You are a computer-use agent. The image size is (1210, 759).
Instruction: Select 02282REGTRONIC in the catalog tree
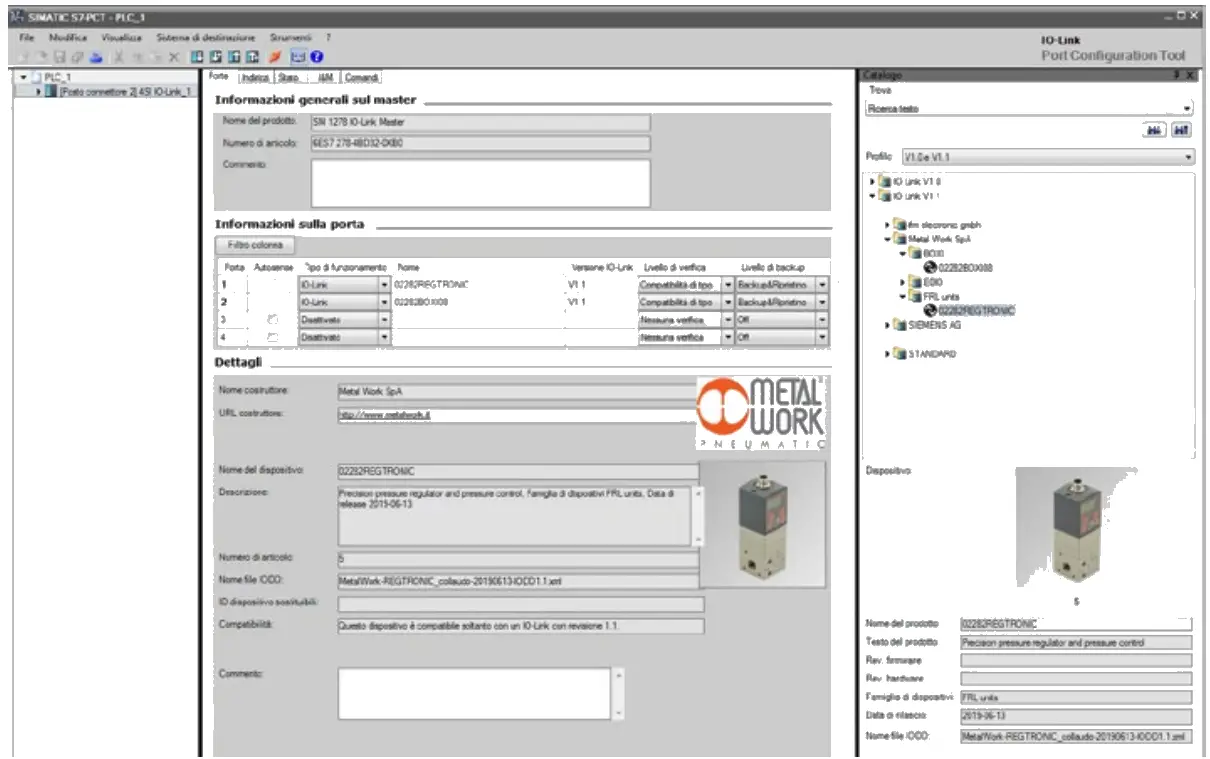coord(973,310)
